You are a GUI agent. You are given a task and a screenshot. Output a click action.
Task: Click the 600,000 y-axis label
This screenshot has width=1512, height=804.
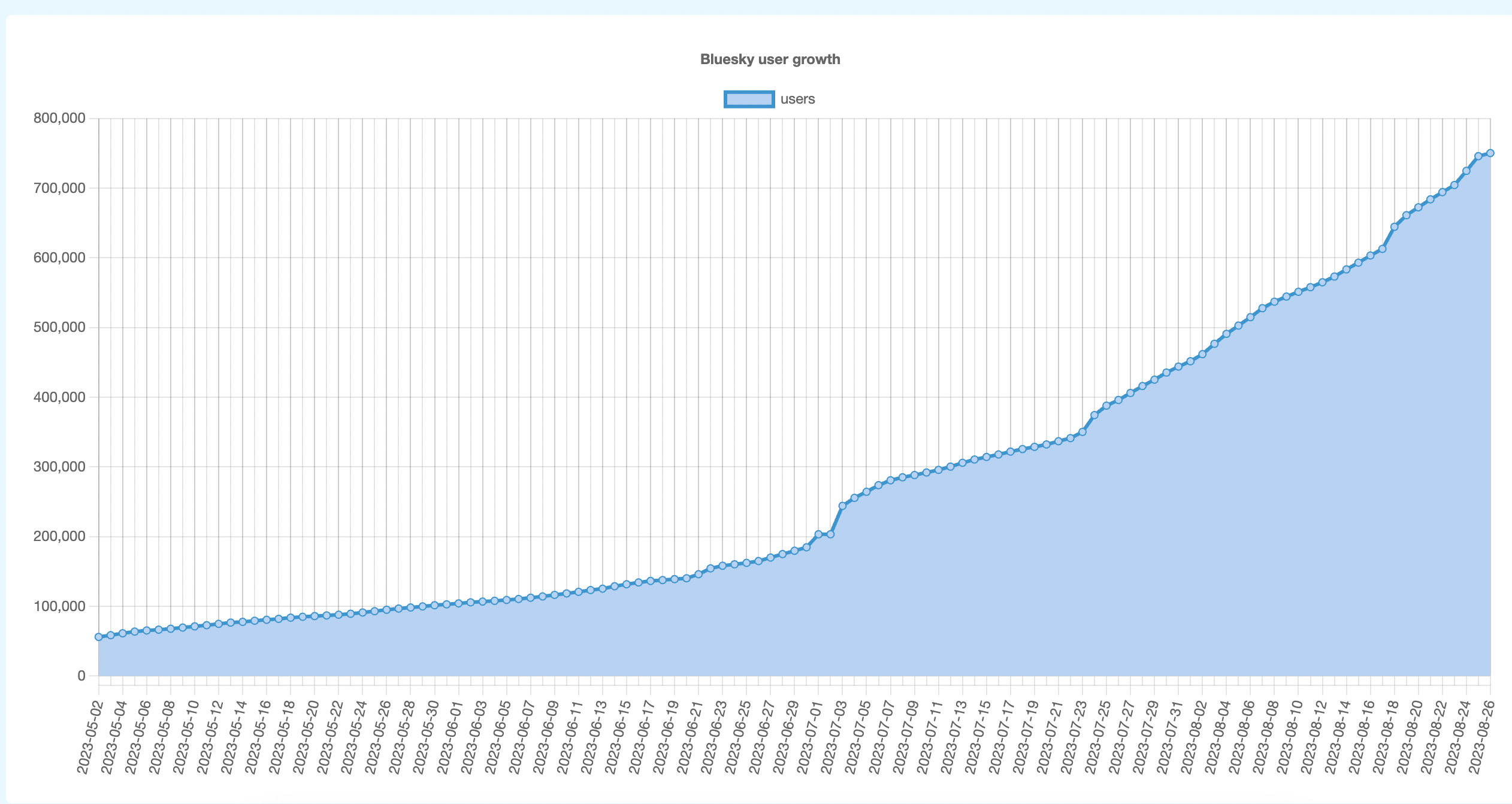click(59, 258)
